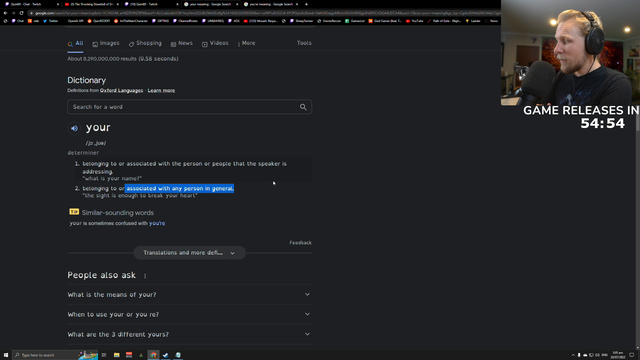Open File Explorer from the taskbar
640x360 pixels.
pos(116,355)
